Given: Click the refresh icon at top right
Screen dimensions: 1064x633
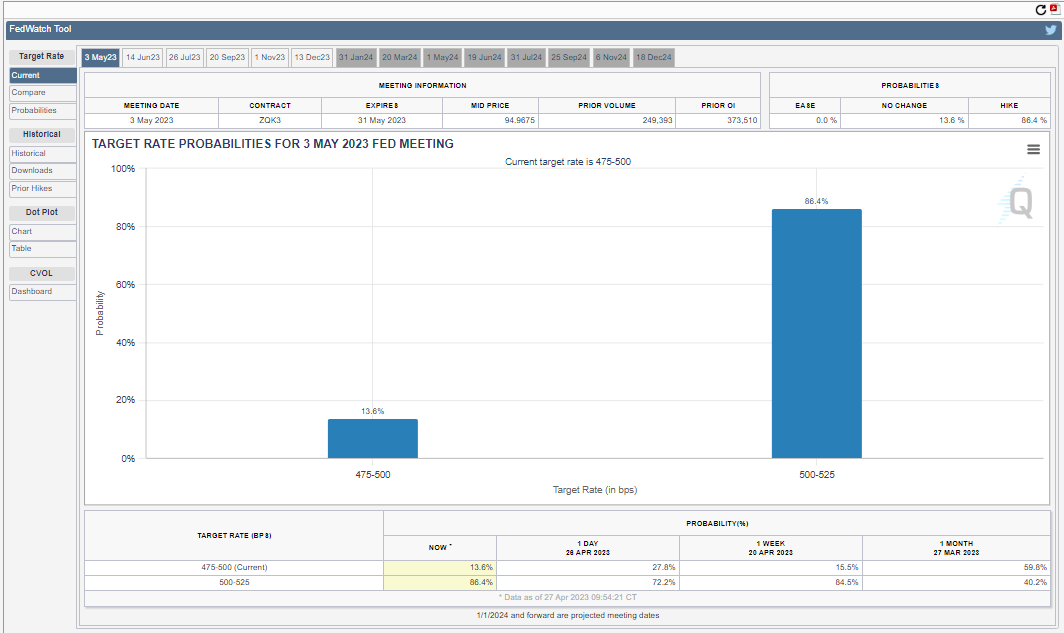Looking at the screenshot, I should (x=1040, y=10).
